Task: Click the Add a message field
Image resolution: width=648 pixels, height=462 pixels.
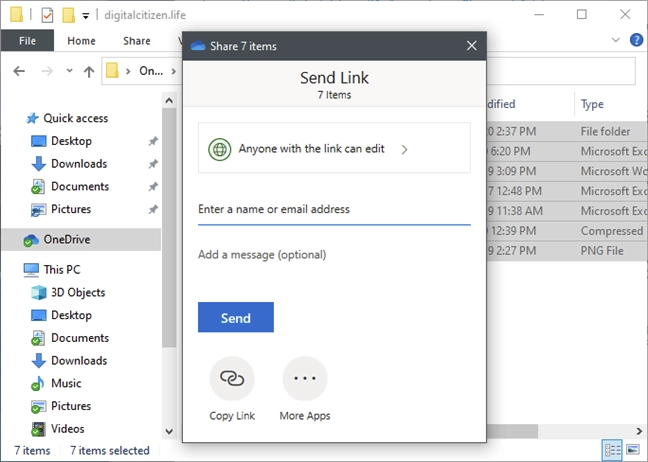Action: (x=334, y=255)
